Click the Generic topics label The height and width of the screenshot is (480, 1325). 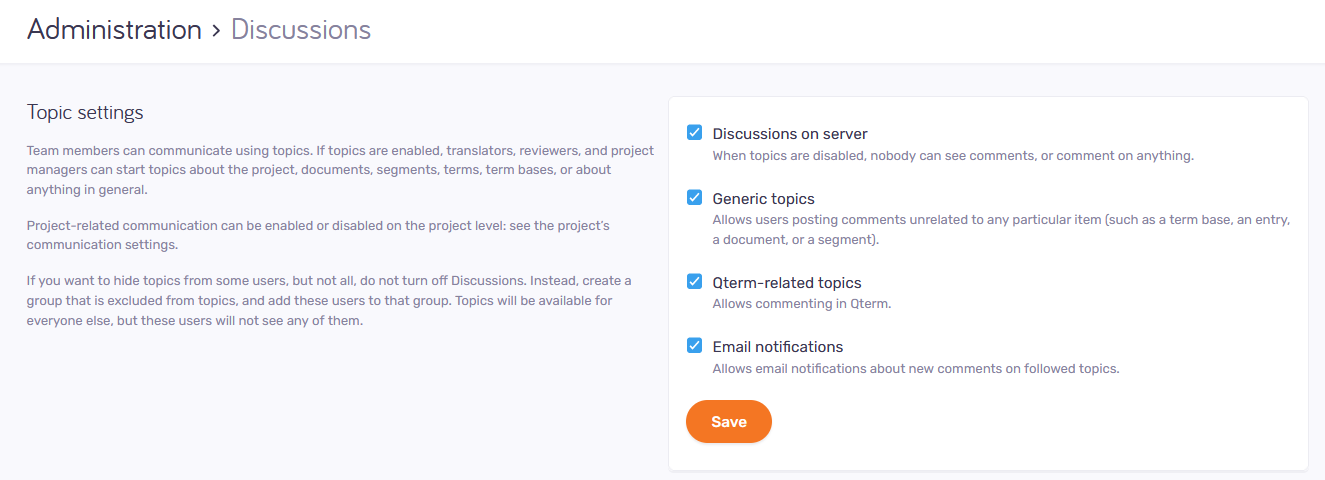(764, 199)
